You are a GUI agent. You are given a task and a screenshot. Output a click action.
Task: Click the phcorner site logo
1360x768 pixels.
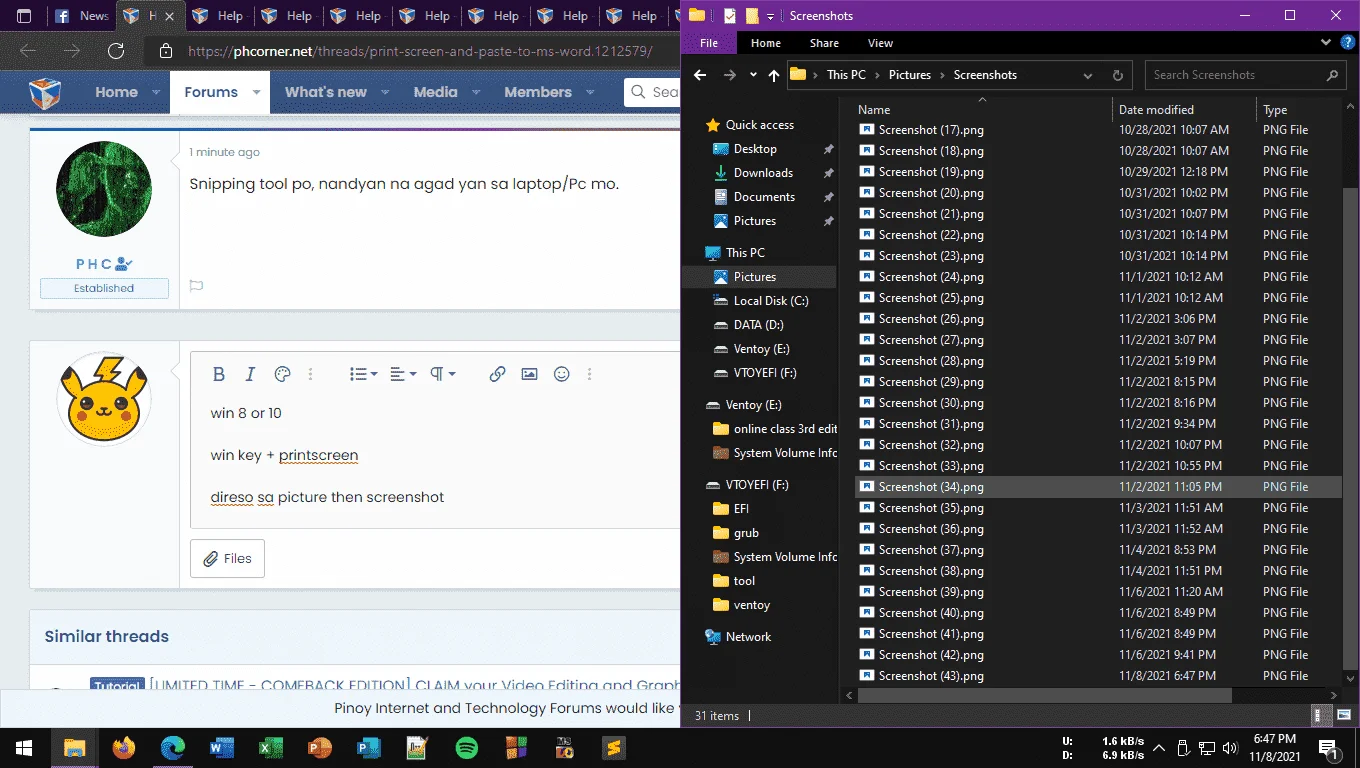click(x=44, y=93)
